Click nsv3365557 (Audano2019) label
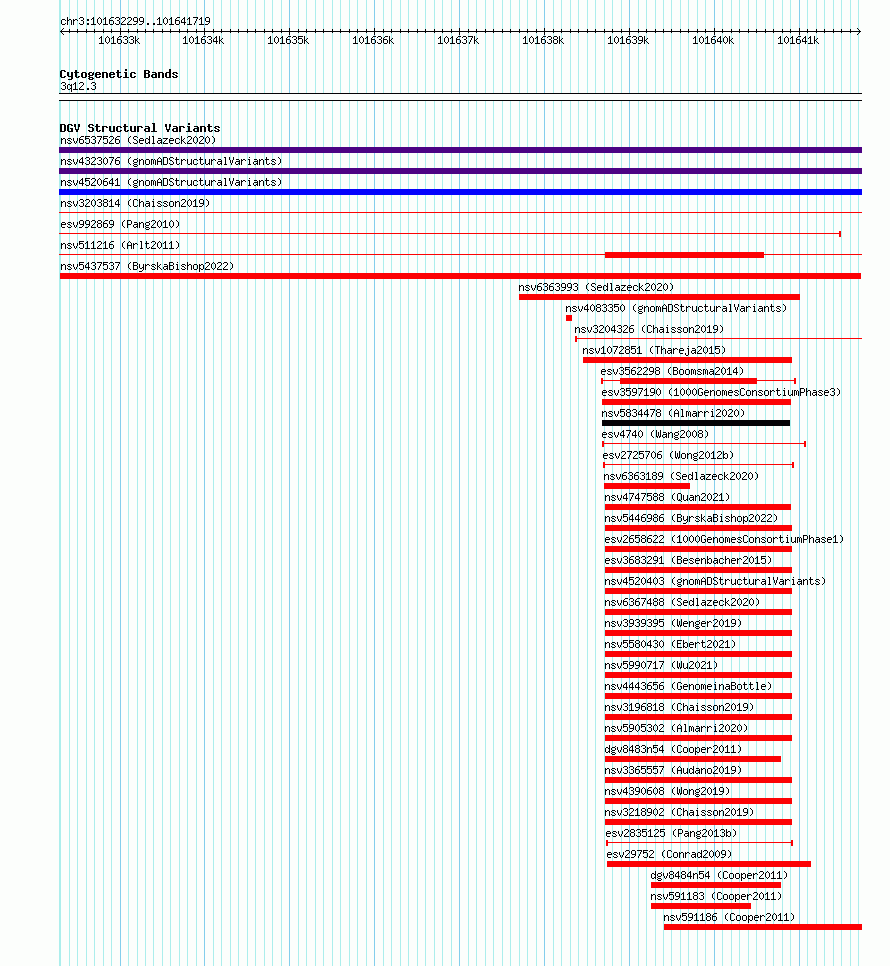 (x=673, y=769)
